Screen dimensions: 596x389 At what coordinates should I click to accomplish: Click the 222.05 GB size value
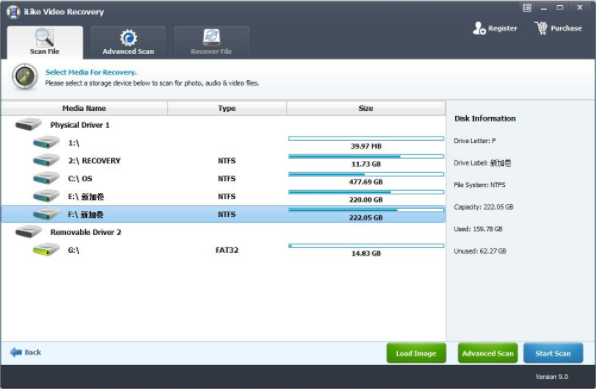[366, 218]
